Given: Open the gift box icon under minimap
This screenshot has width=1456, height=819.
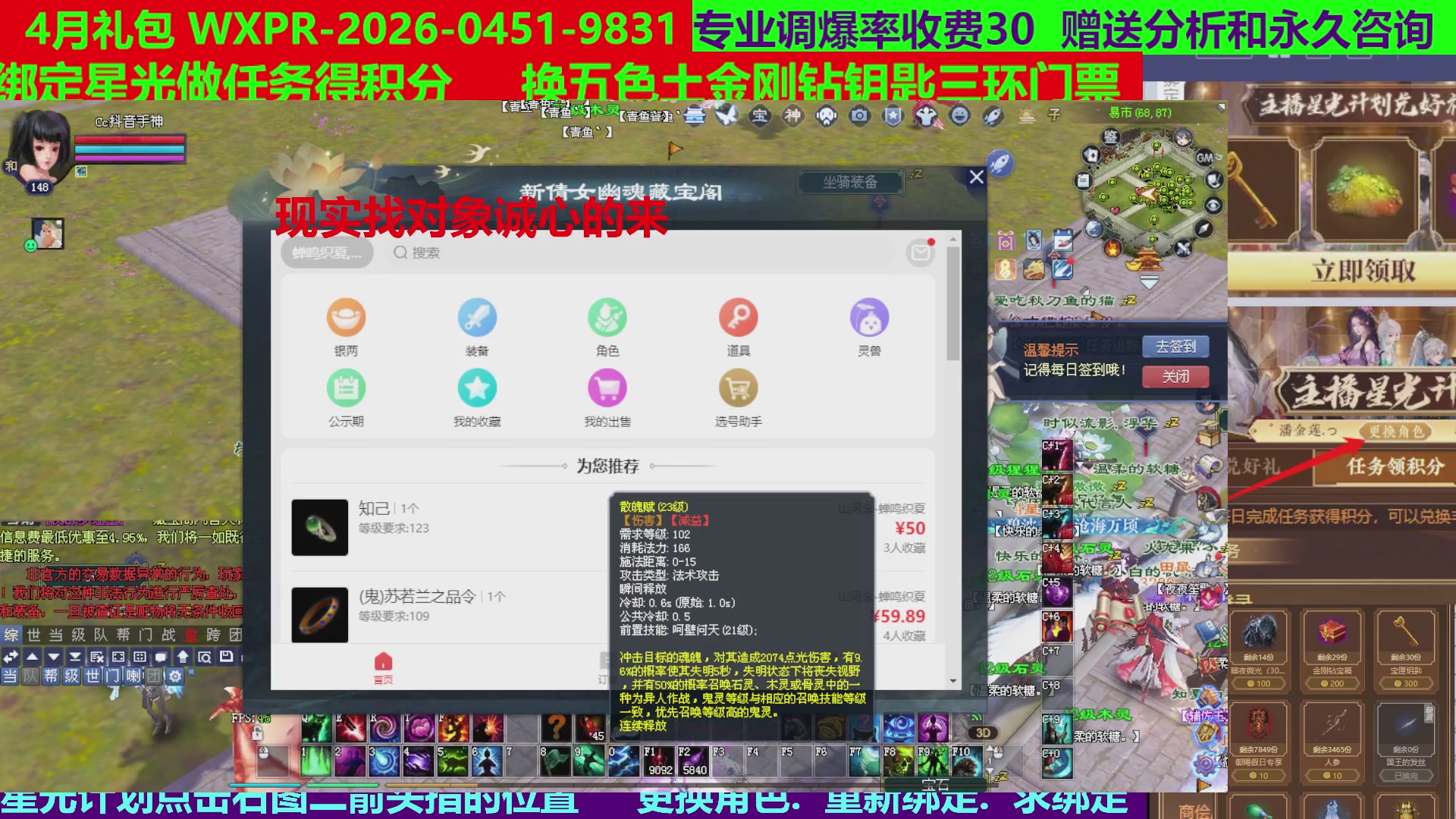Looking at the screenshot, I should [x=1006, y=242].
